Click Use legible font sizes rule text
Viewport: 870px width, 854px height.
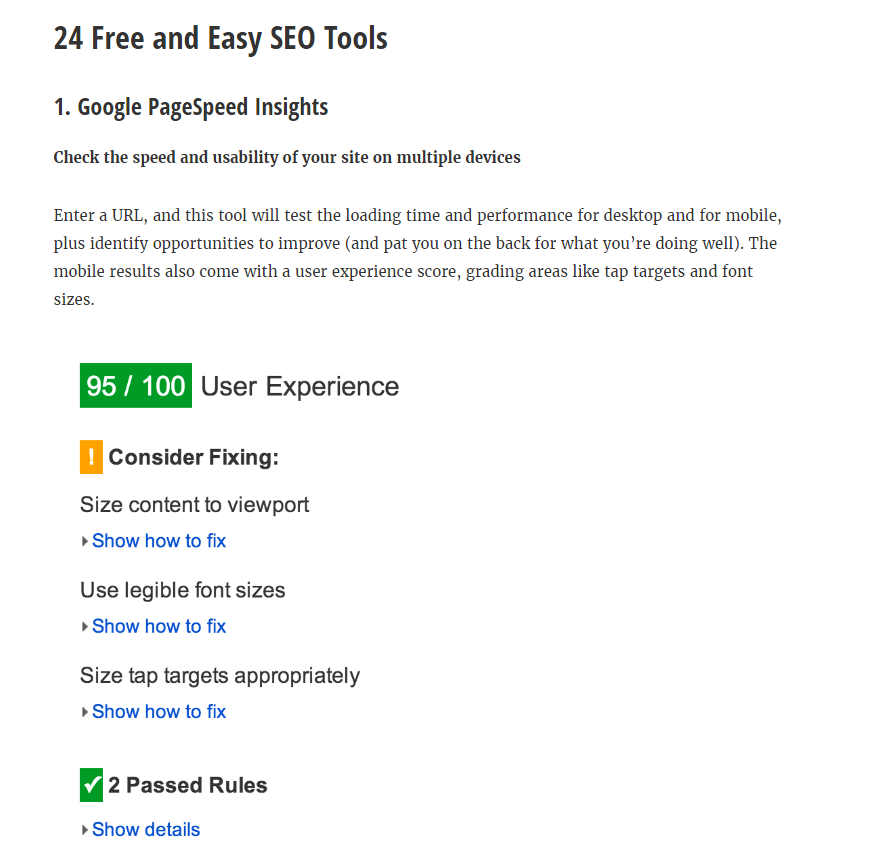[183, 590]
